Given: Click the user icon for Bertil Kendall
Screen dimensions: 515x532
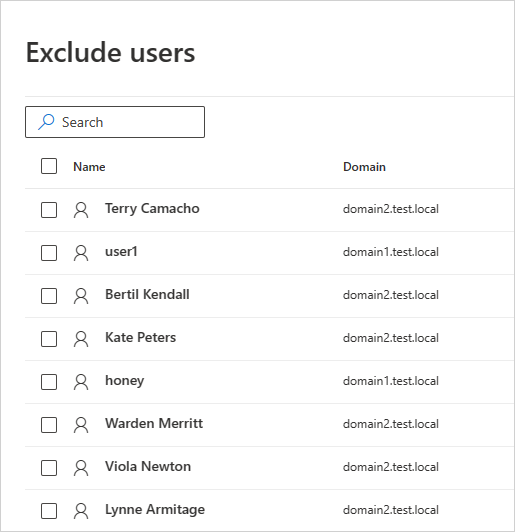Looking at the screenshot, I should pyautogui.click(x=81, y=296).
